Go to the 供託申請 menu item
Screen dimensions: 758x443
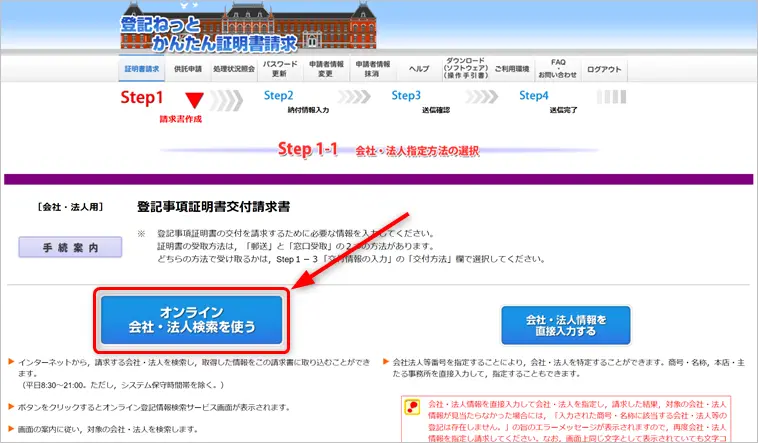187,70
